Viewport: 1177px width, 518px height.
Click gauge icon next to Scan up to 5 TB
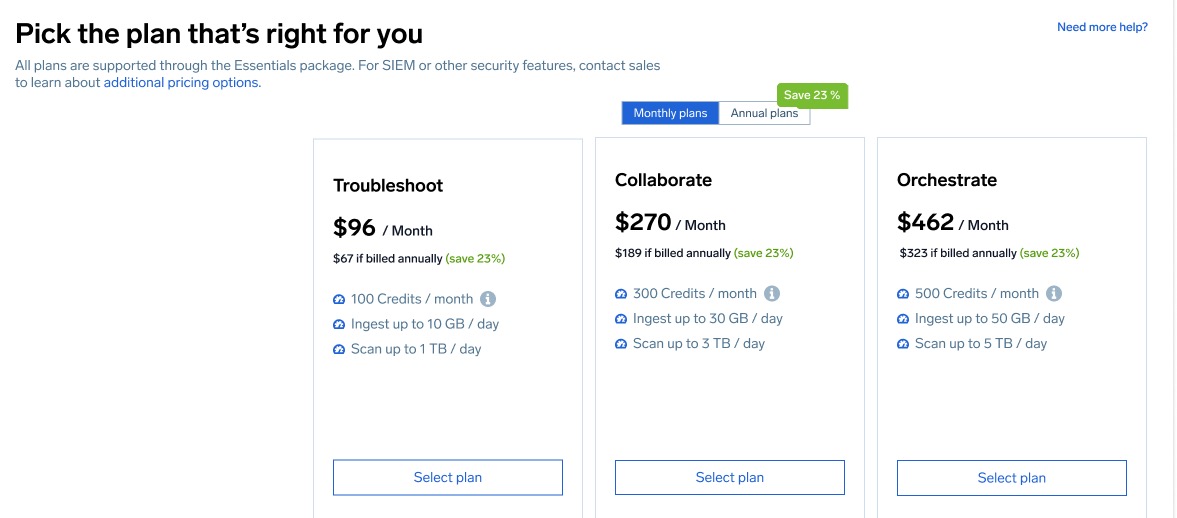(x=903, y=344)
